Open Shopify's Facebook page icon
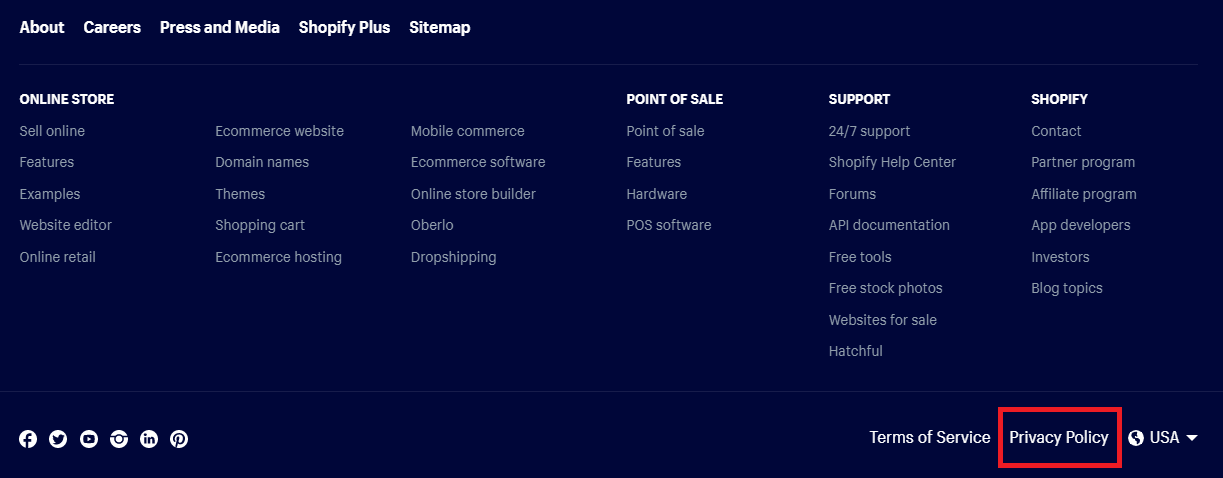Screen dimensions: 1223x478 point(28,439)
